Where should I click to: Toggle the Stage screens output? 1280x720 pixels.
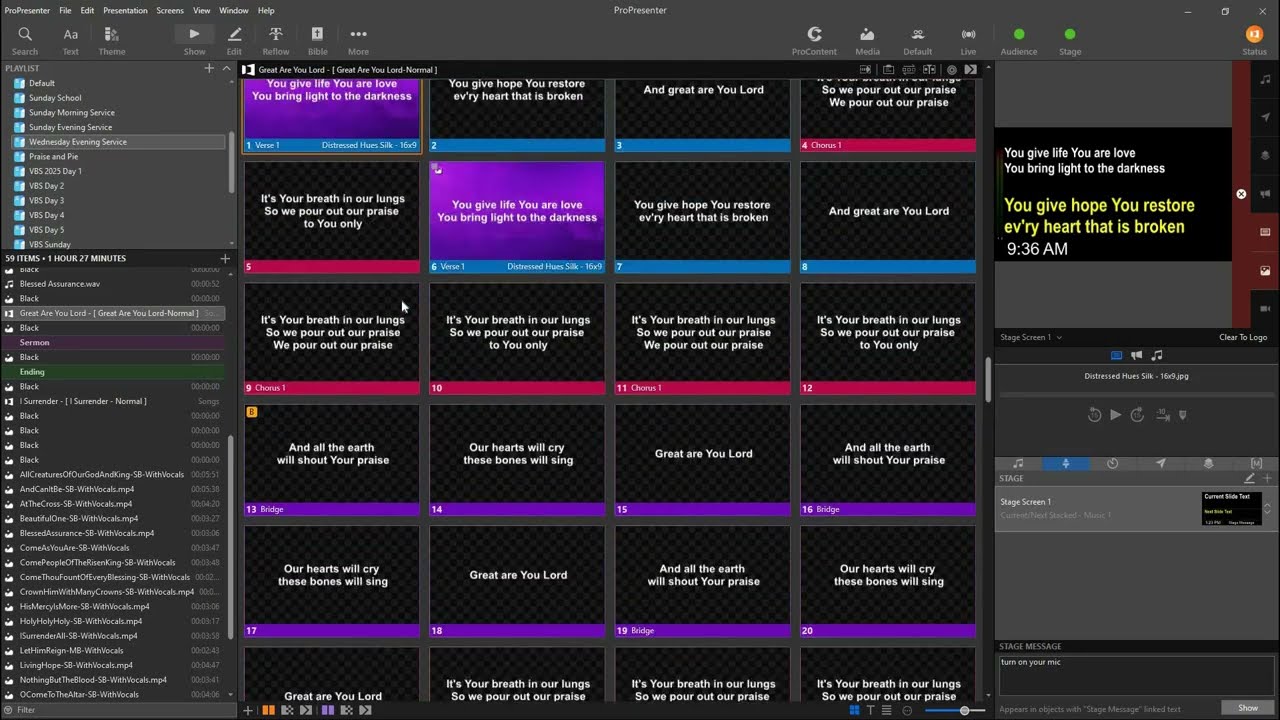1070,41
